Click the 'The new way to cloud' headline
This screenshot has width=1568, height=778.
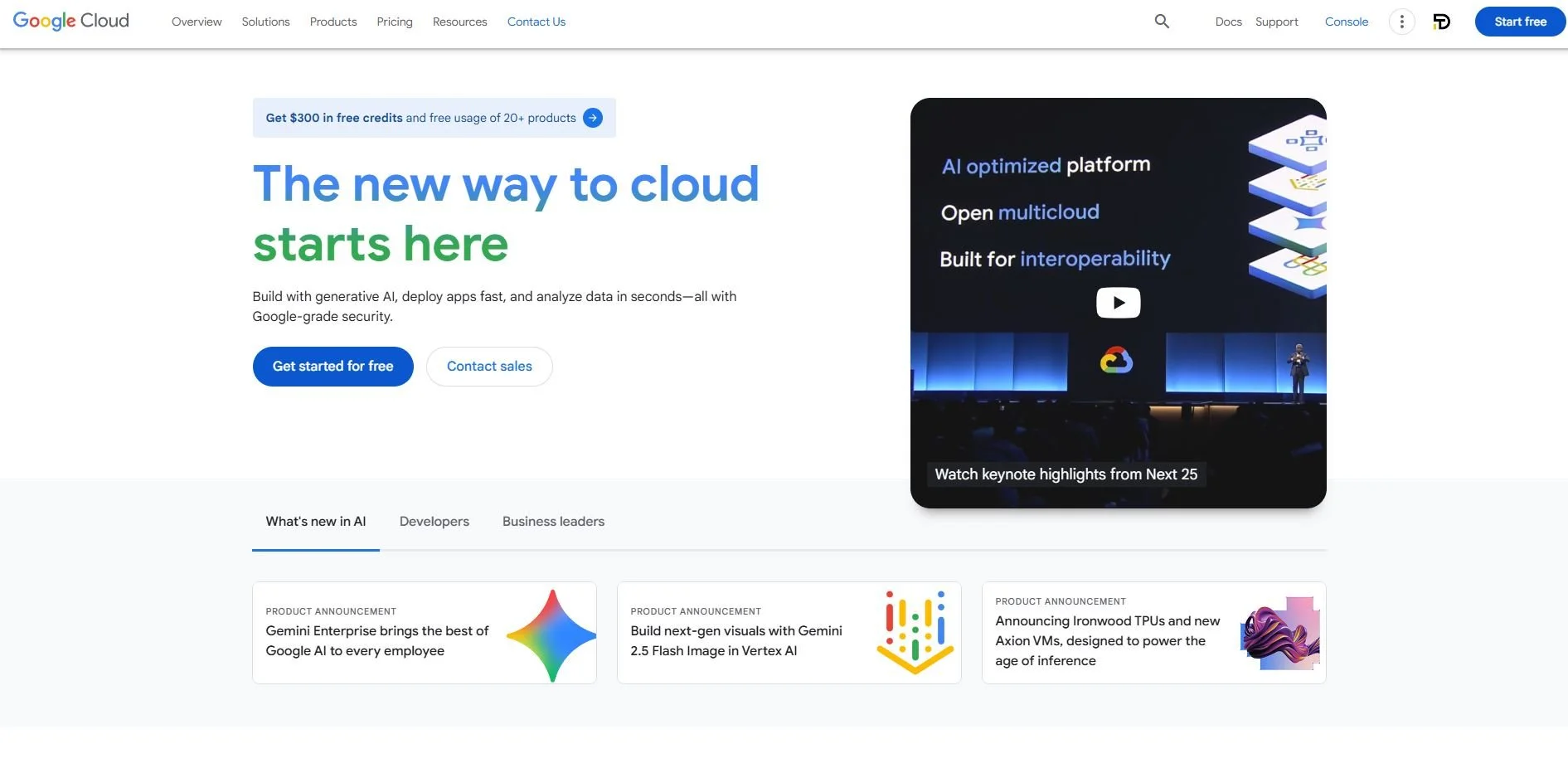[x=506, y=184]
